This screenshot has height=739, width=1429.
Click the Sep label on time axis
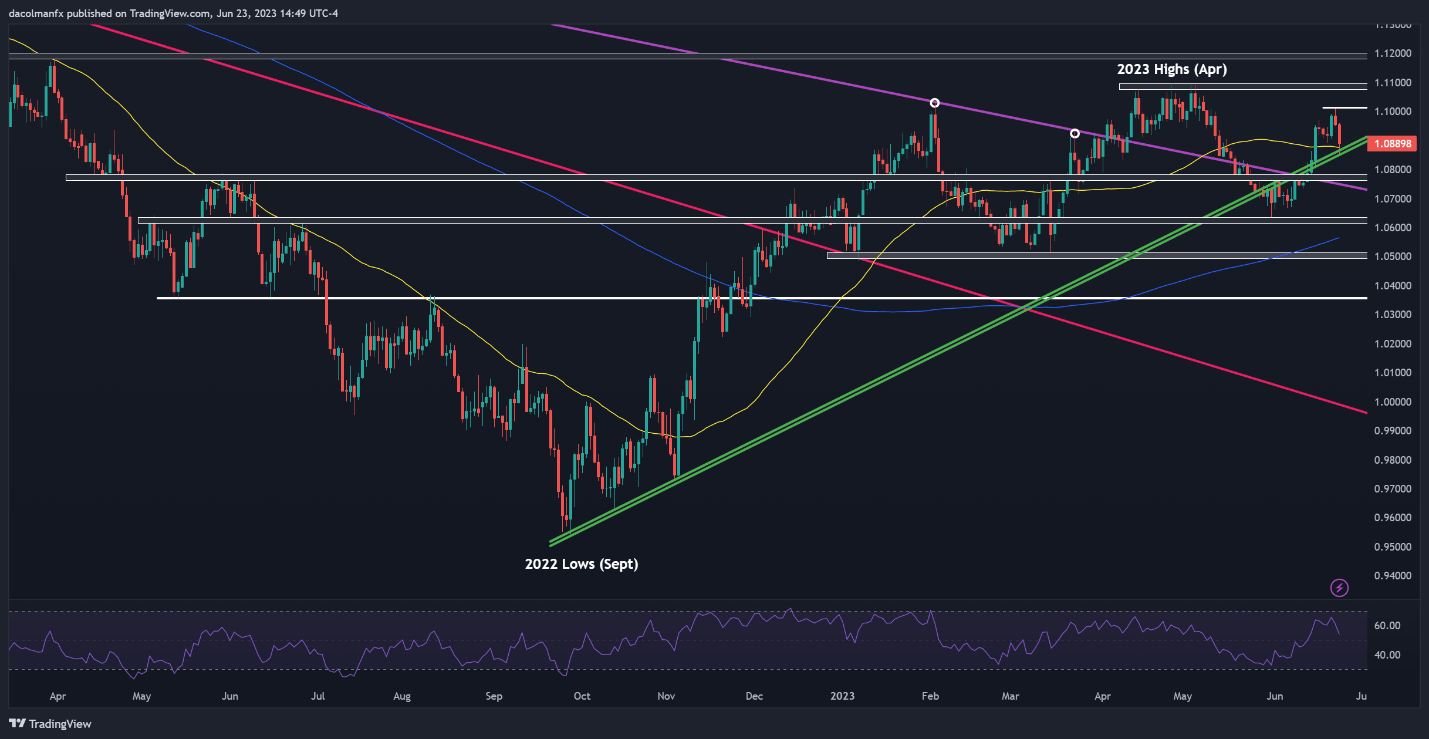[x=492, y=695]
